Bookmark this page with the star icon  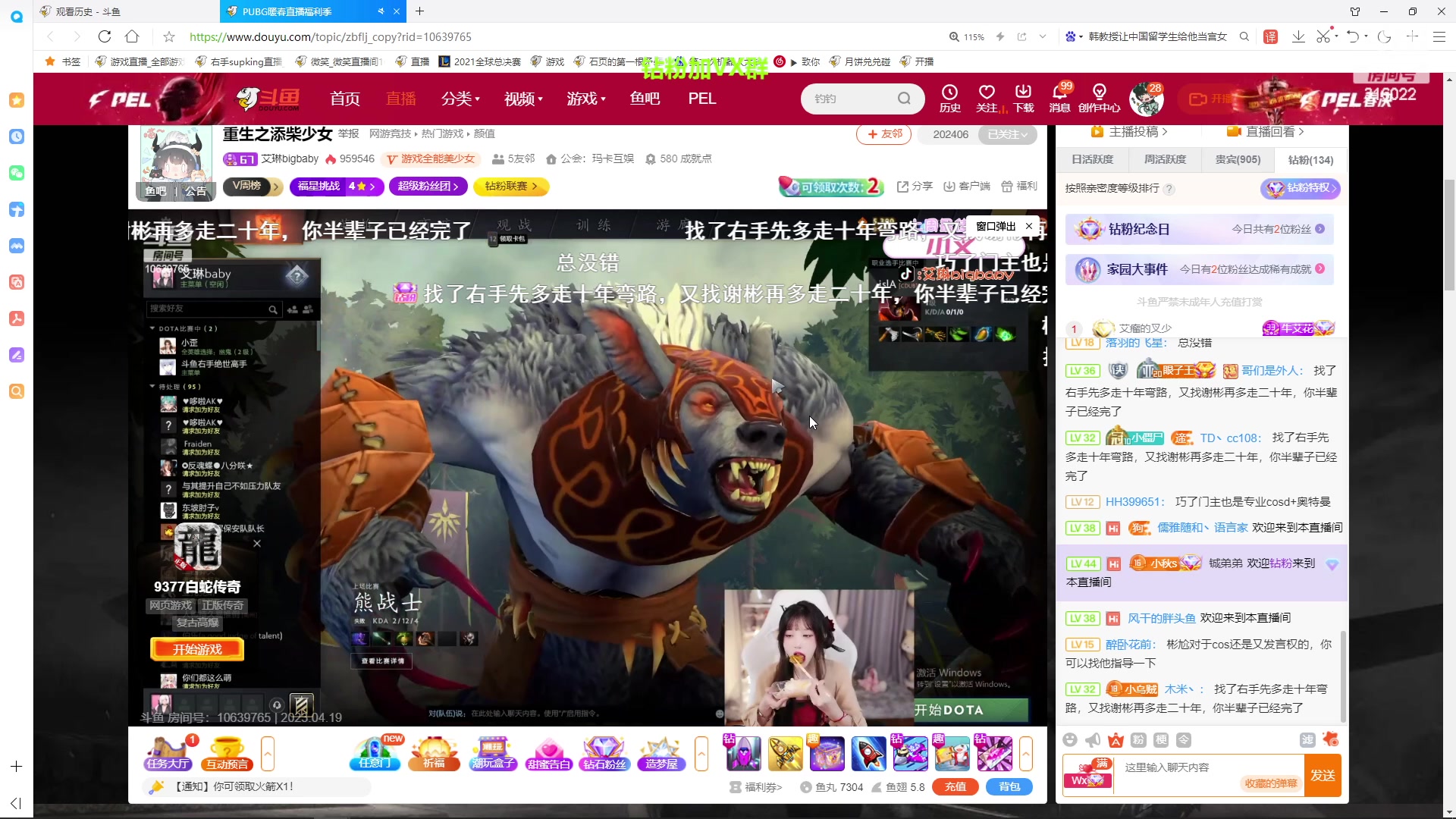tap(169, 36)
